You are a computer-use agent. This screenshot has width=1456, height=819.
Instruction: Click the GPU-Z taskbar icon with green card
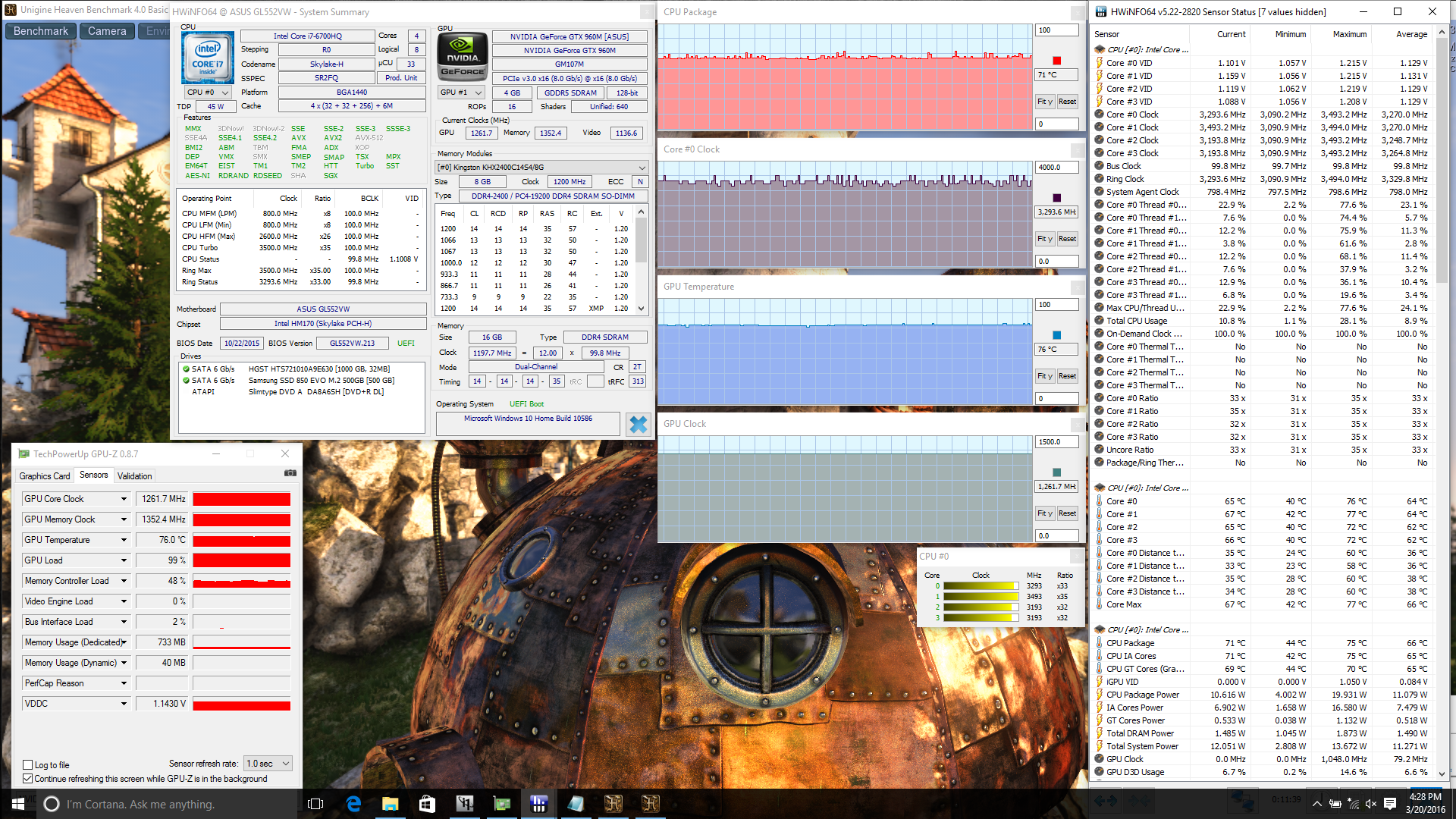pyautogui.click(x=501, y=804)
